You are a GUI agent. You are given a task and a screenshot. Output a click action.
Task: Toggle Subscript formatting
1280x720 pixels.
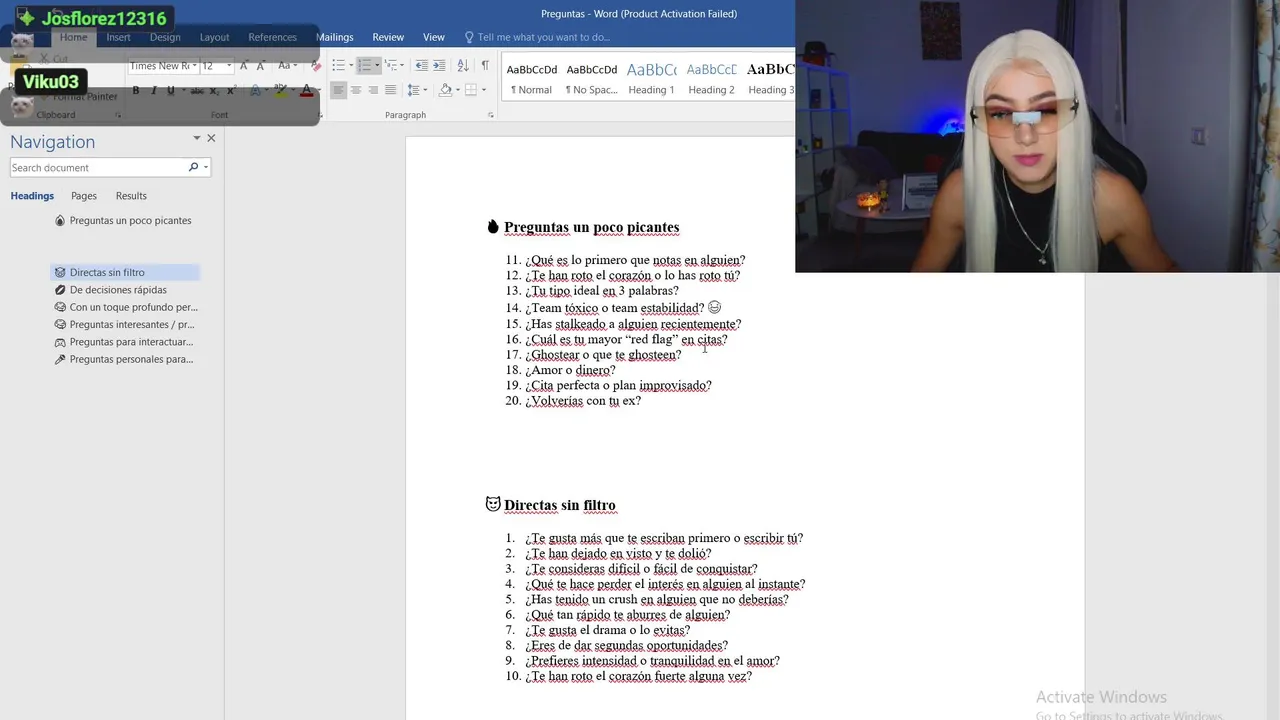(x=214, y=90)
